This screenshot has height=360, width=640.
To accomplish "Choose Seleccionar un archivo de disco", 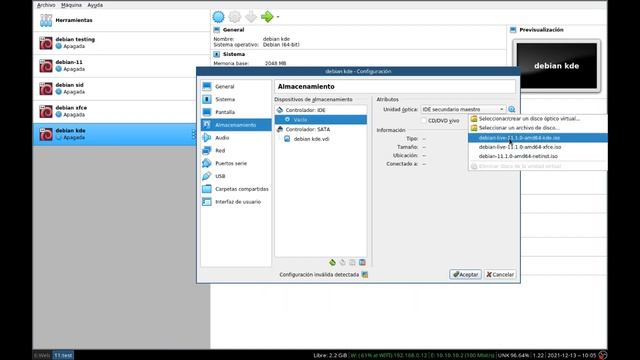I will coord(538,128).
